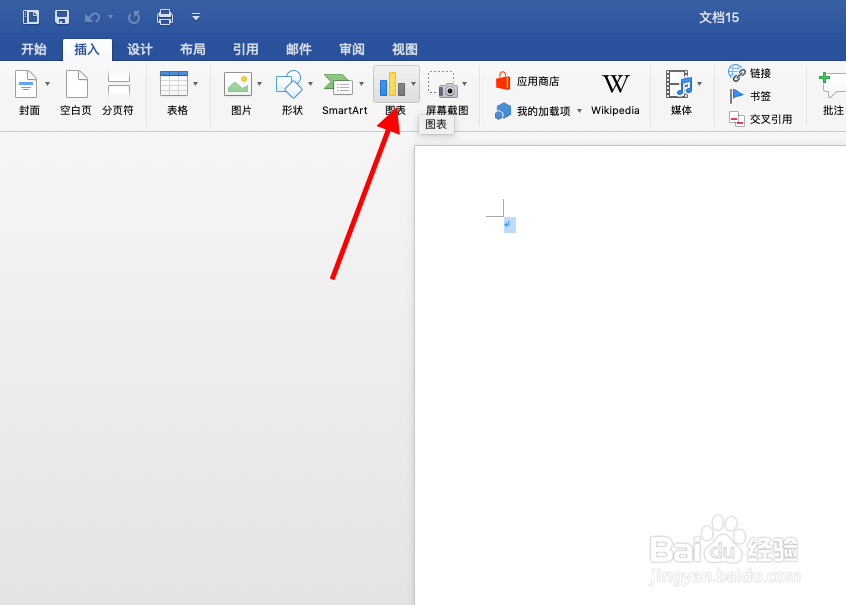This screenshot has height=605, width=846.
Task: Open the customize quick access toolbar dropdown
Action: click(196, 17)
